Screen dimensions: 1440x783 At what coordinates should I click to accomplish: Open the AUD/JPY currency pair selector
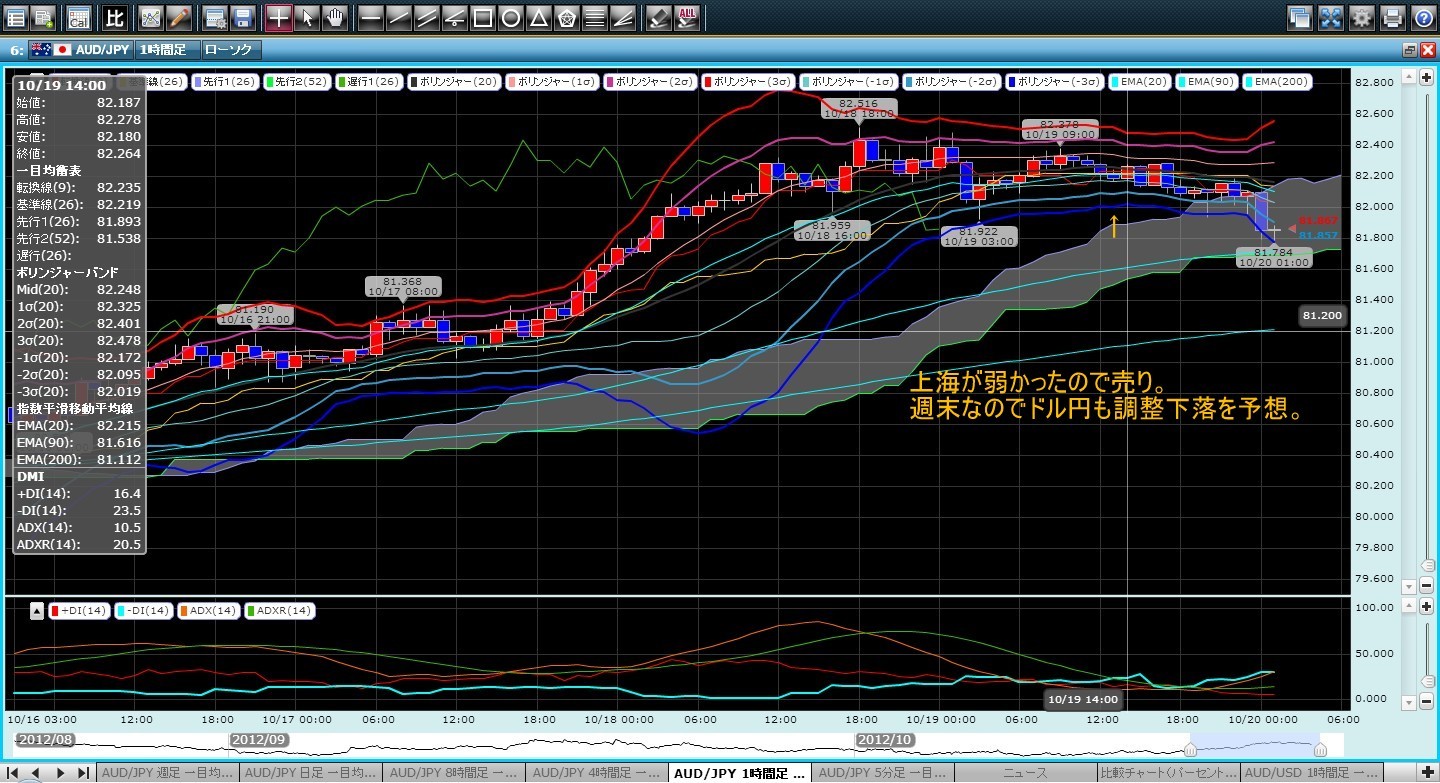(x=99, y=49)
